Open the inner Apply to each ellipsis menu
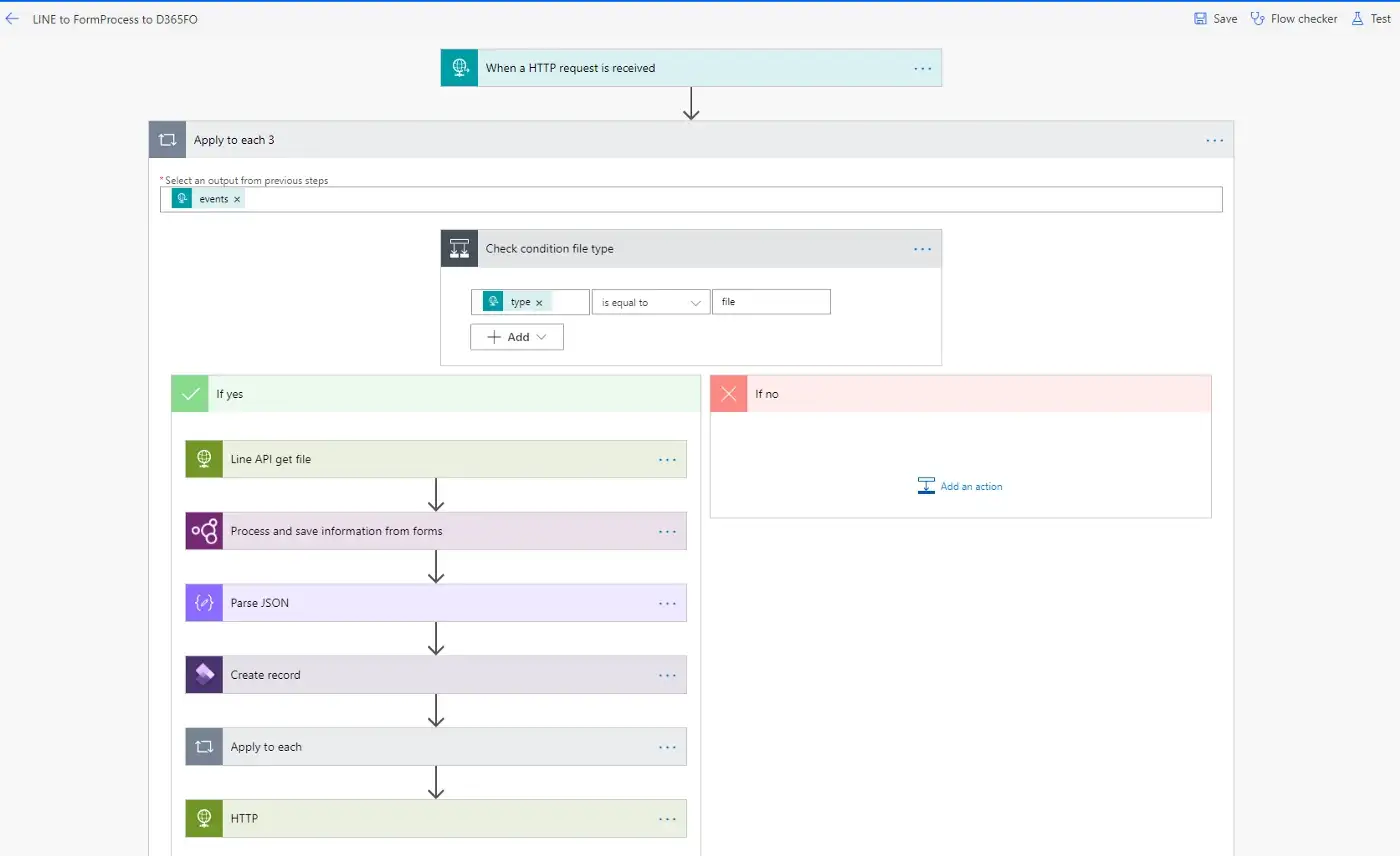 (668, 747)
